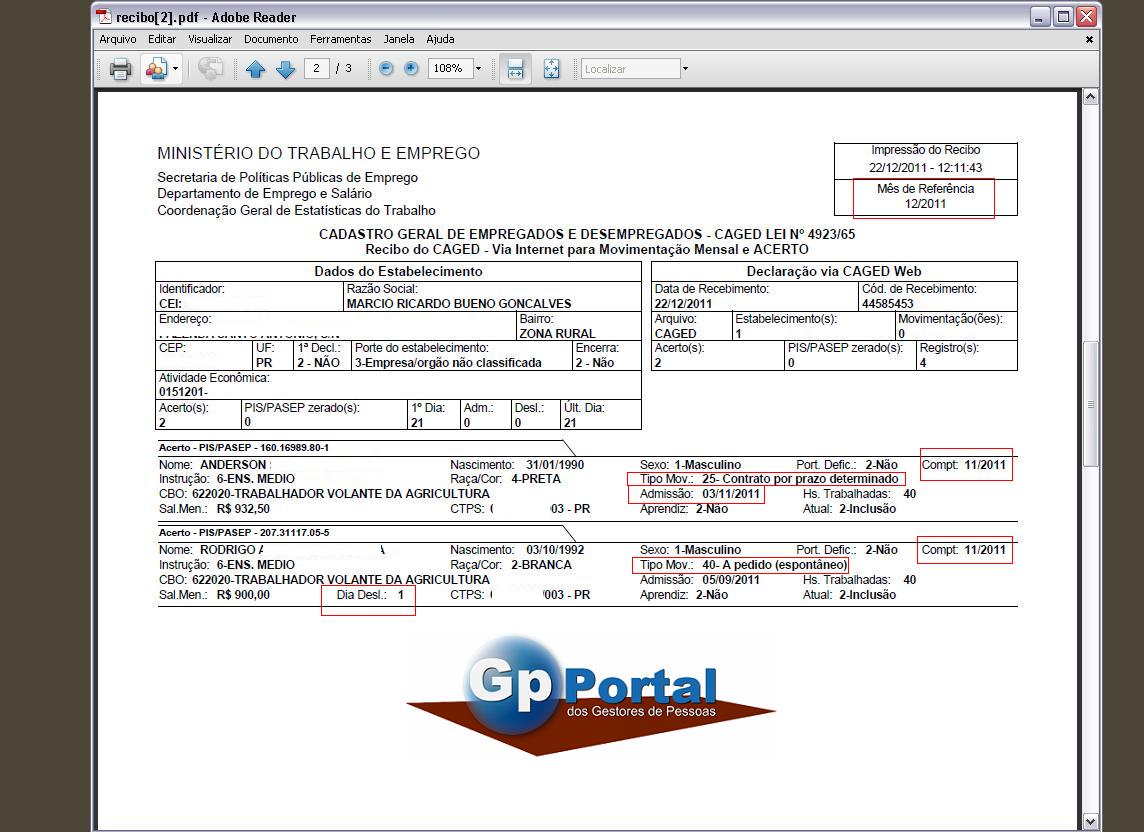This screenshot has width=1144, height=832.
Task: Click the vertical scrollbar's up arrow
Action: point(1090,97)
